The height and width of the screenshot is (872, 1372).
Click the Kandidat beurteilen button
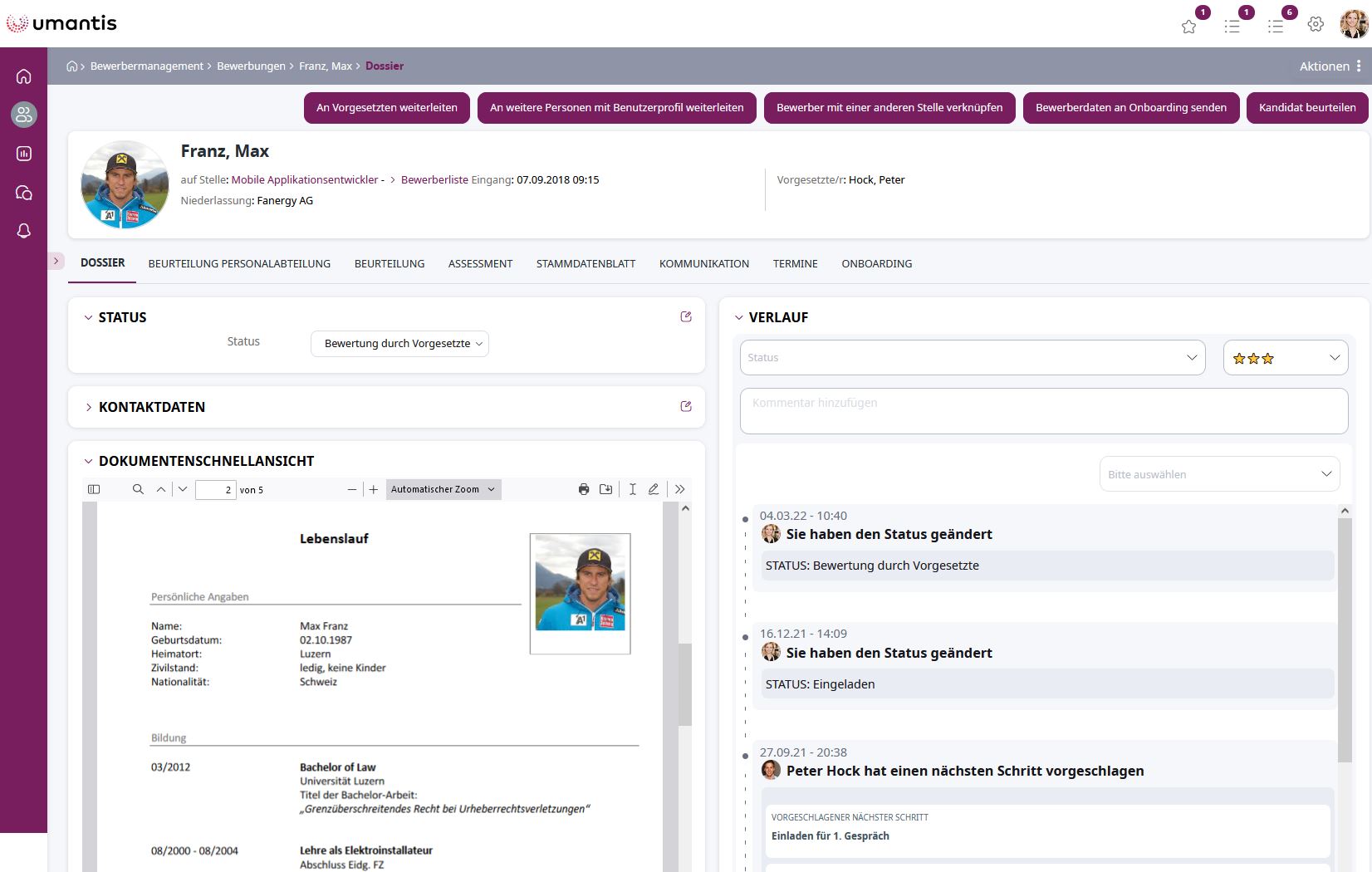[1306, 108]
